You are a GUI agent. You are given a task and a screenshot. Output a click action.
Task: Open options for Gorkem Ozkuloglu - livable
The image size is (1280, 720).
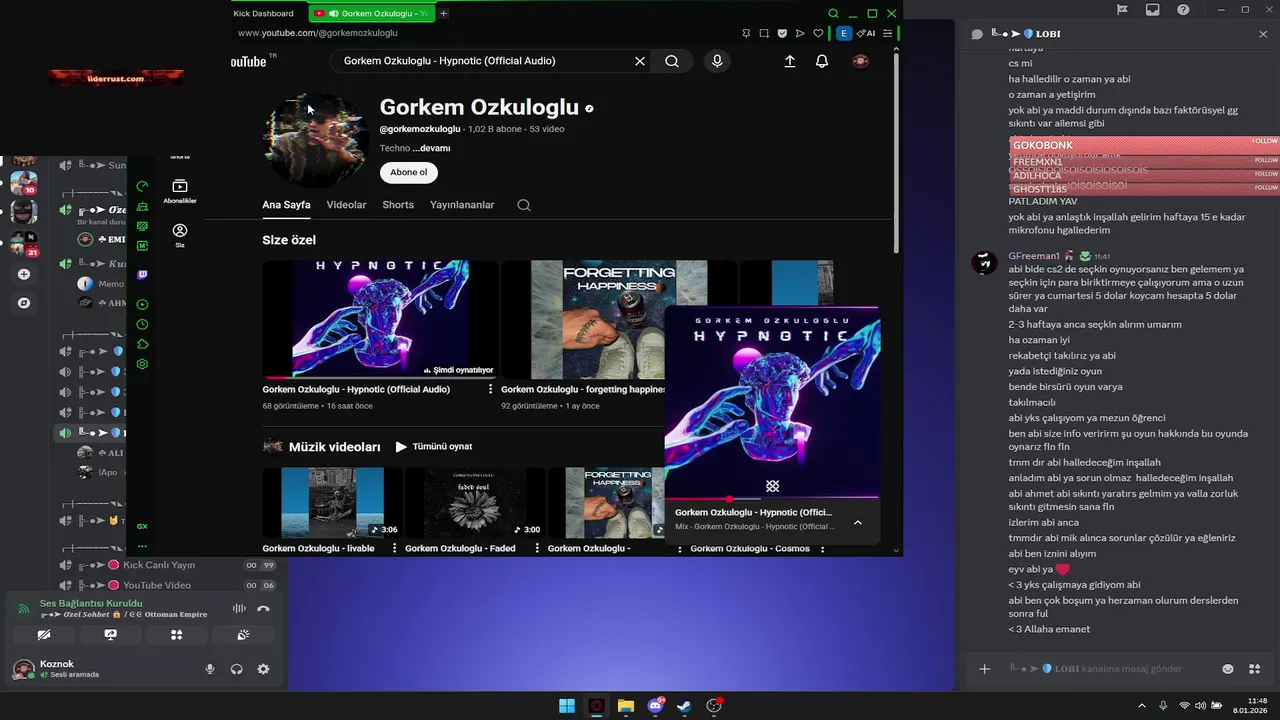pyautogui.click(x=394, y=548)
